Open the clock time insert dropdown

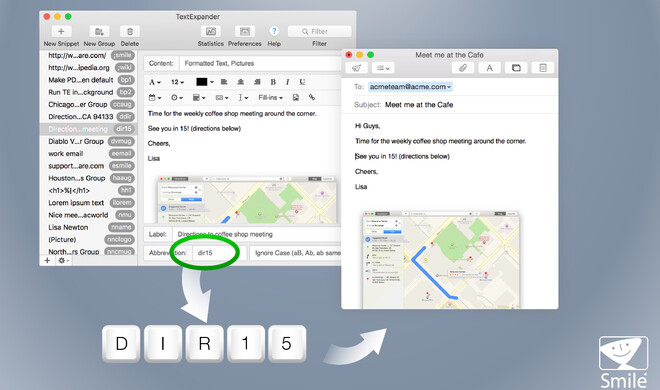tap(177, 98)
